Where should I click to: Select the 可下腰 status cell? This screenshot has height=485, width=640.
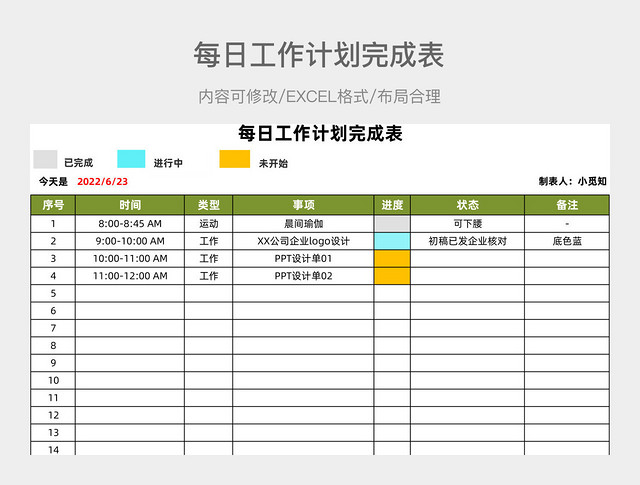click(x=467, y=224)
